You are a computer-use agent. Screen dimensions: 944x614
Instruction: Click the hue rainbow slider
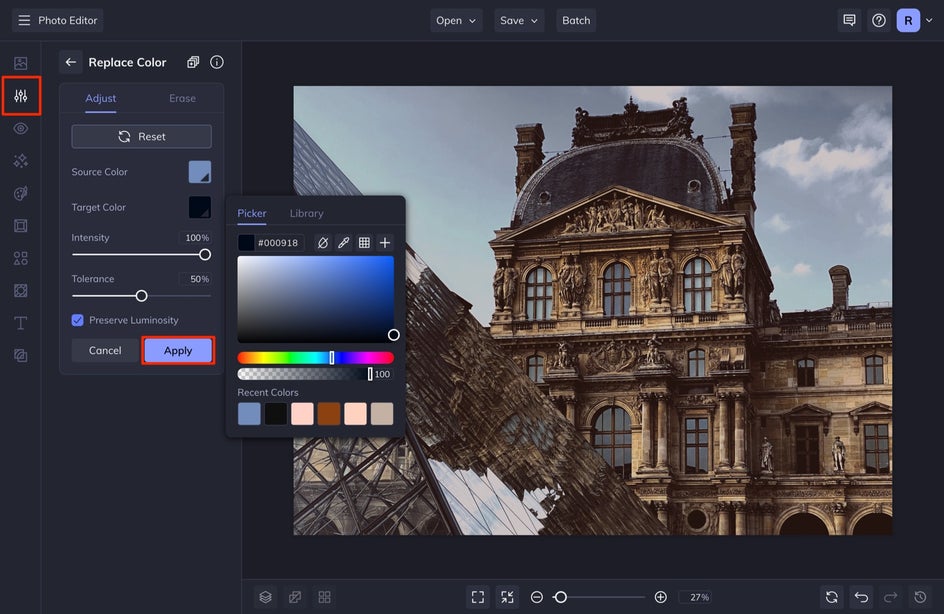315,358
